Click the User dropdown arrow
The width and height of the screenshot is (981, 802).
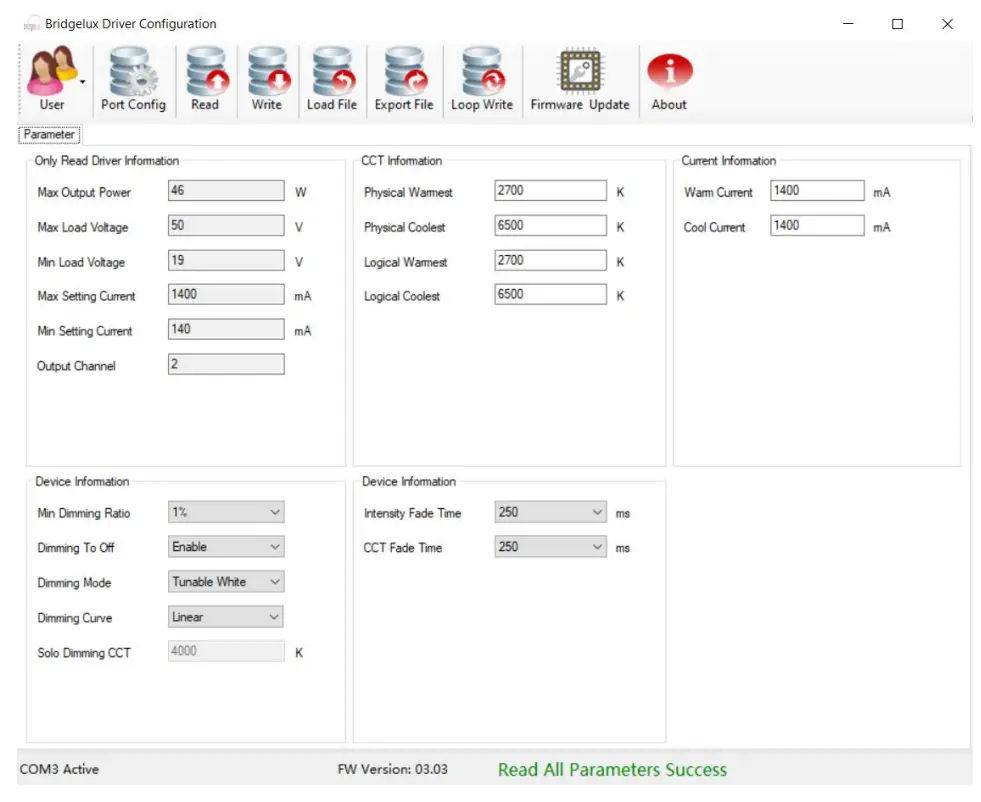click(83, 82)
